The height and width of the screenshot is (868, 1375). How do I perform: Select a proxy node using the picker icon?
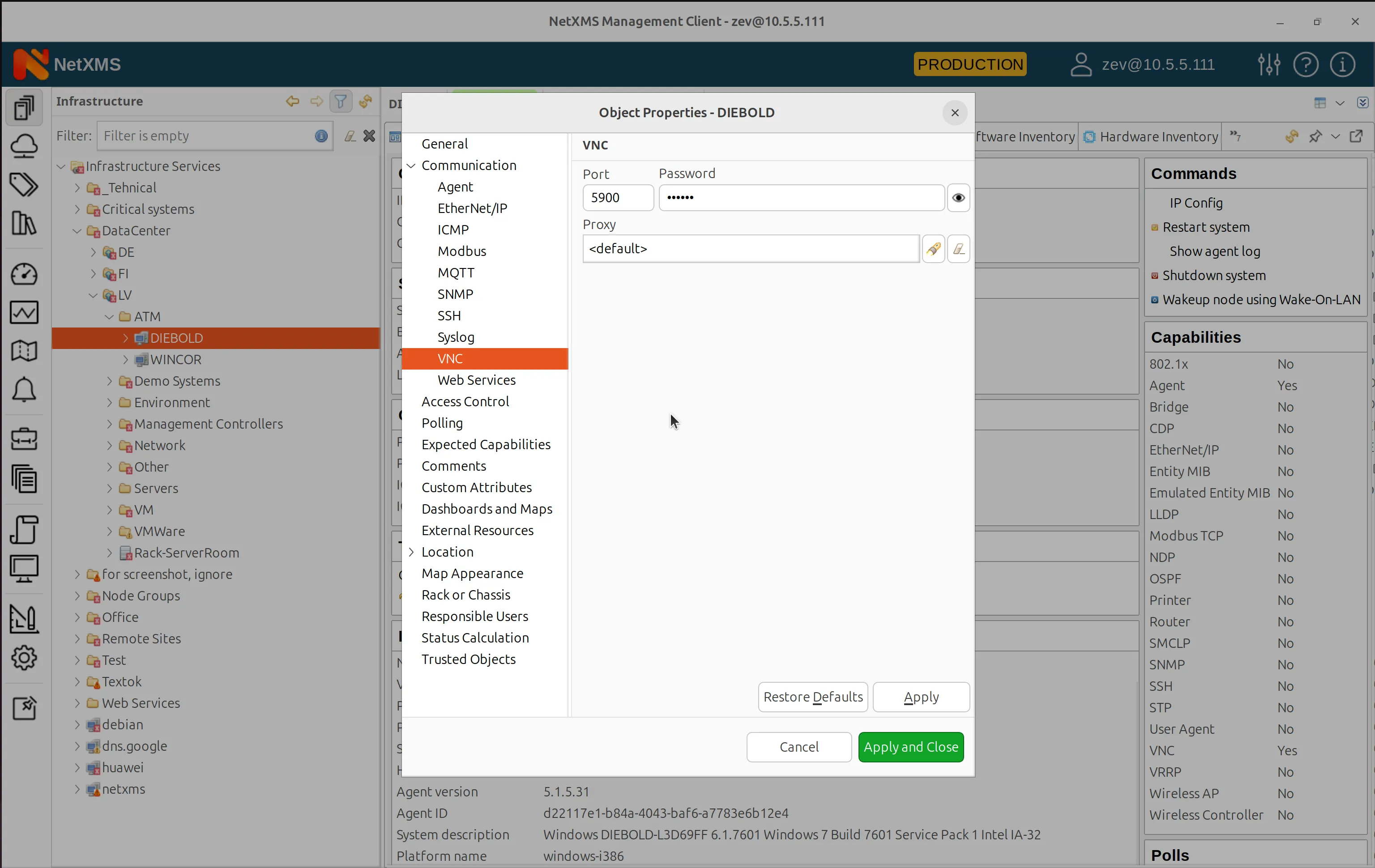click(x=934, y=248)
